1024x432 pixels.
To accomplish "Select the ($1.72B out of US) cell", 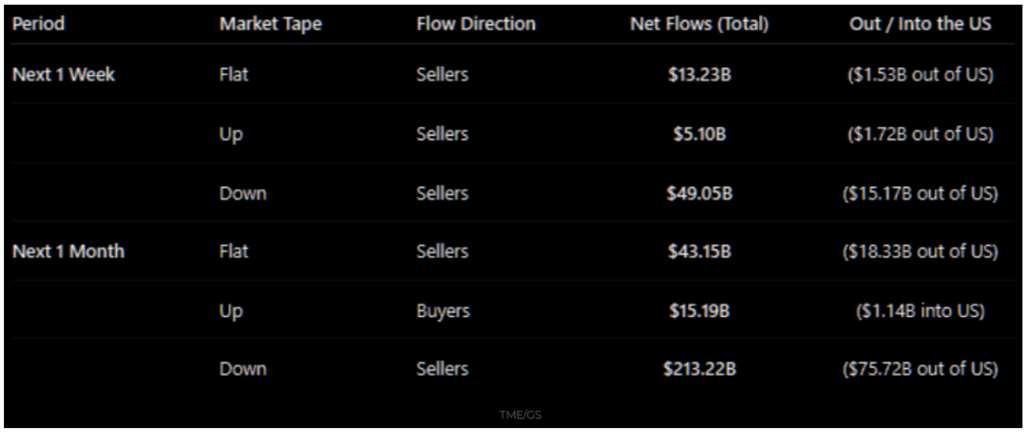I will (920, 134).
